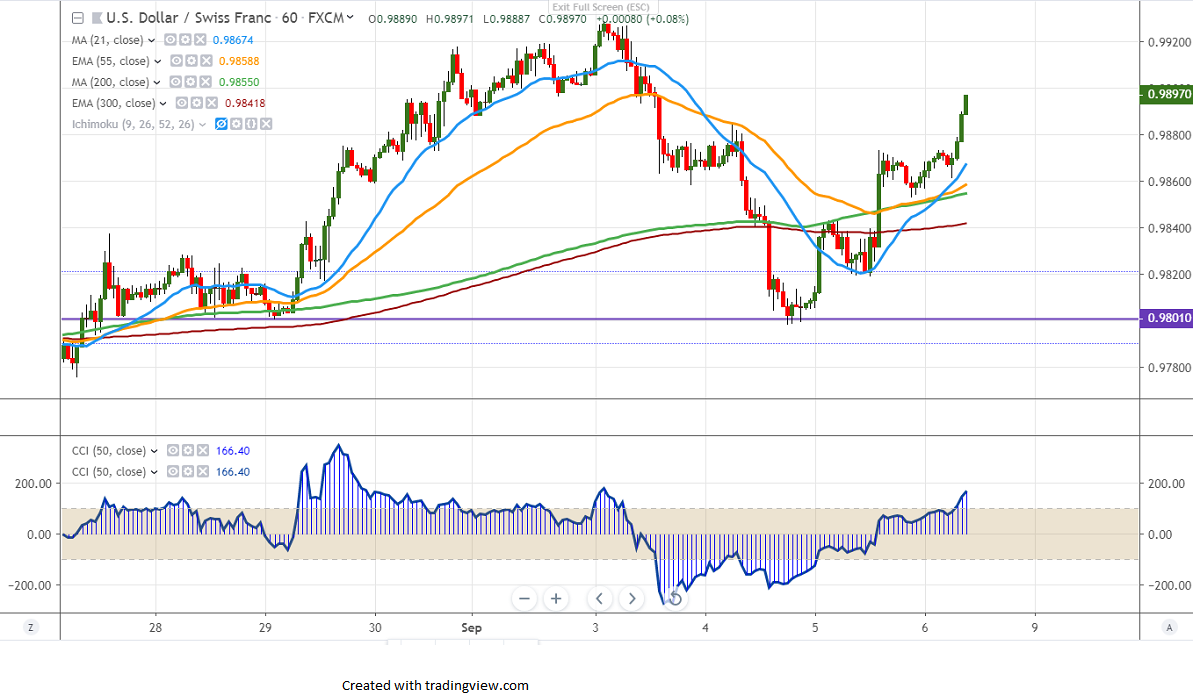Image resolution: width=1193 pixels, height=697 pixels.
Task: Open the symbol dropdown arrow after FXCM
Action: [350, 18]
